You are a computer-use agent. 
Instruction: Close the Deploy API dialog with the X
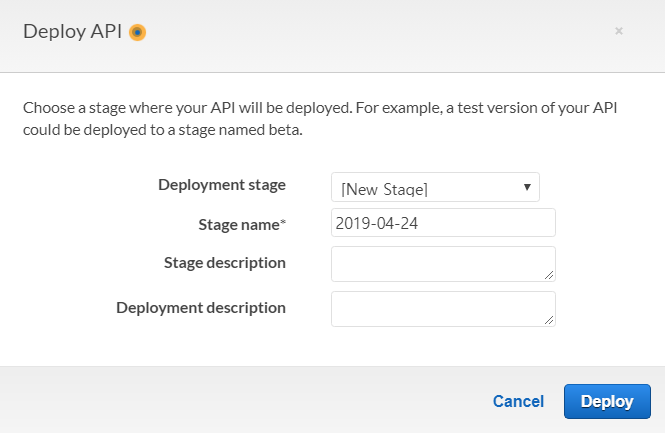coord(619,31)
